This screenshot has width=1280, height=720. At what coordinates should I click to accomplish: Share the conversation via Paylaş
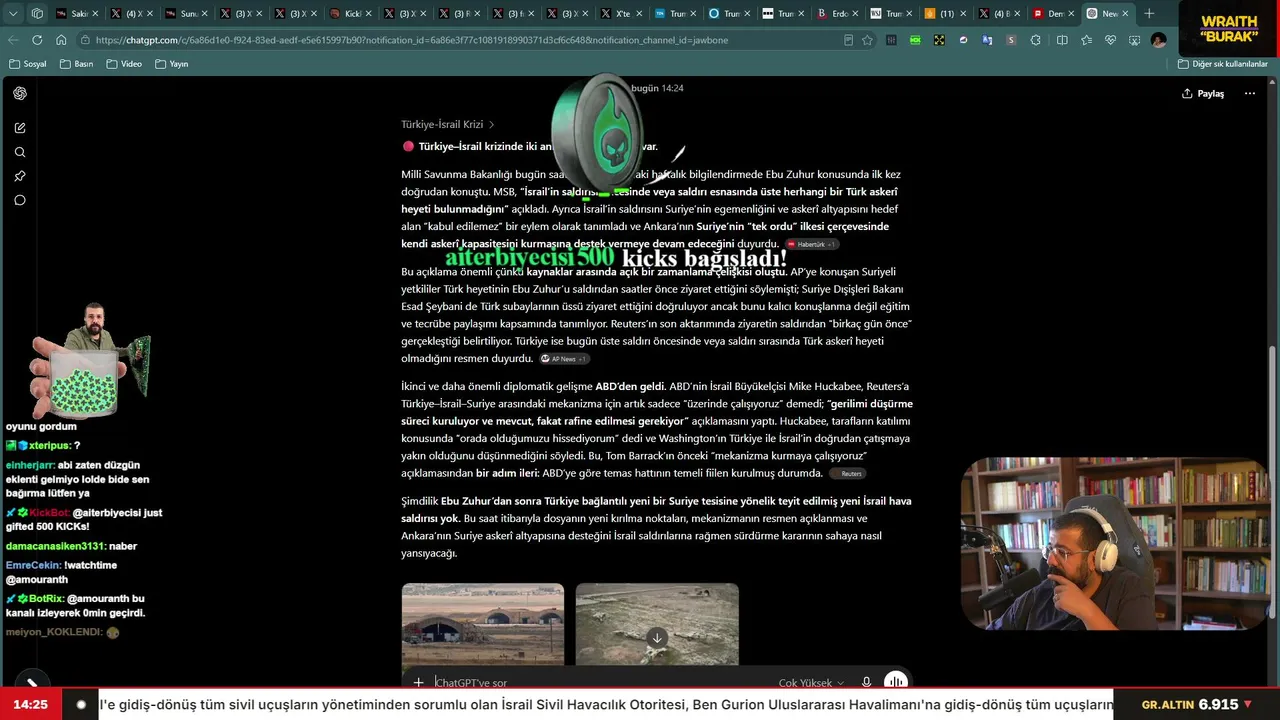pos(1203,94)
